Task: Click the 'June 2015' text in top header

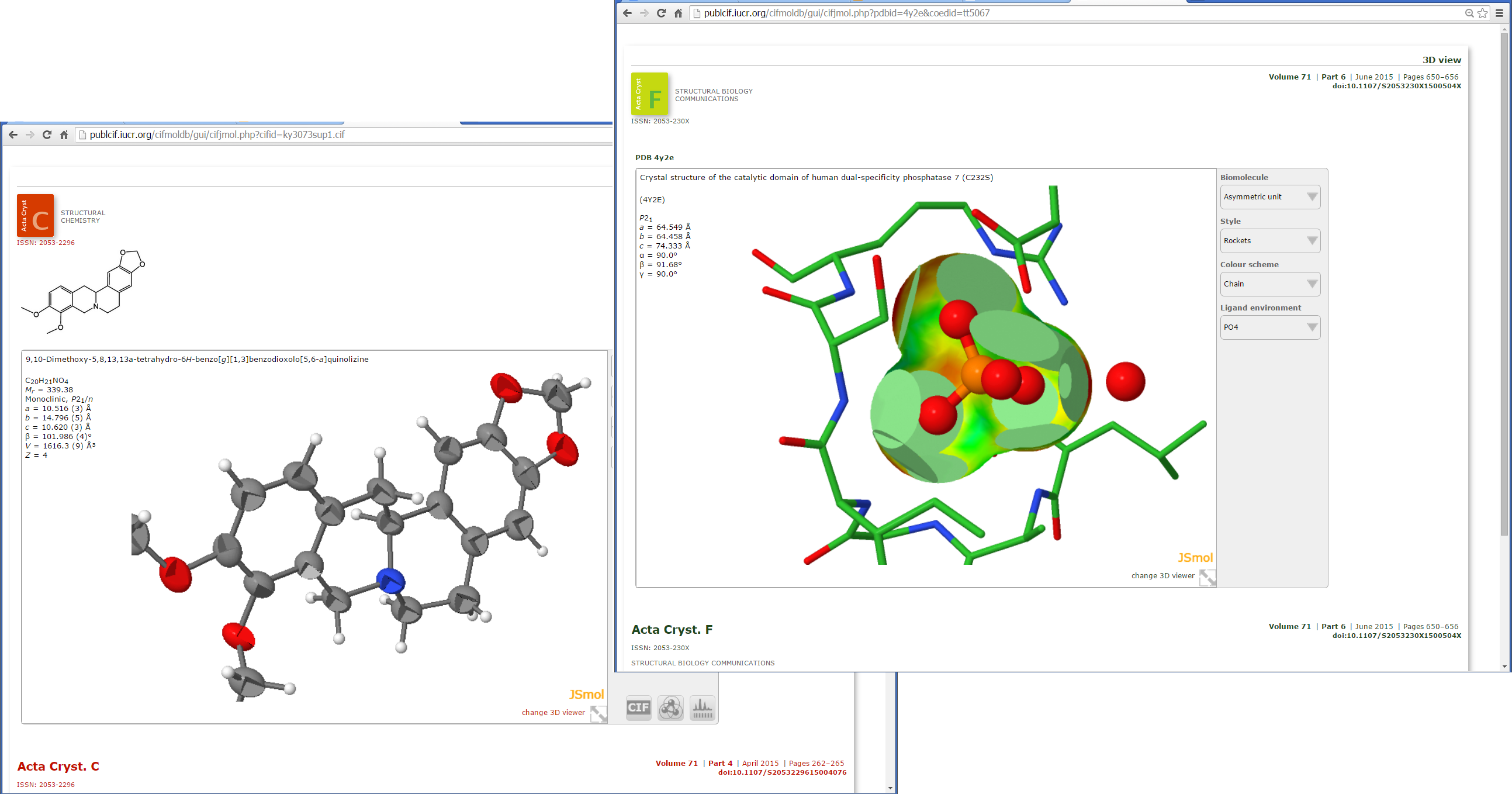Action: (x=1373, y=77)
